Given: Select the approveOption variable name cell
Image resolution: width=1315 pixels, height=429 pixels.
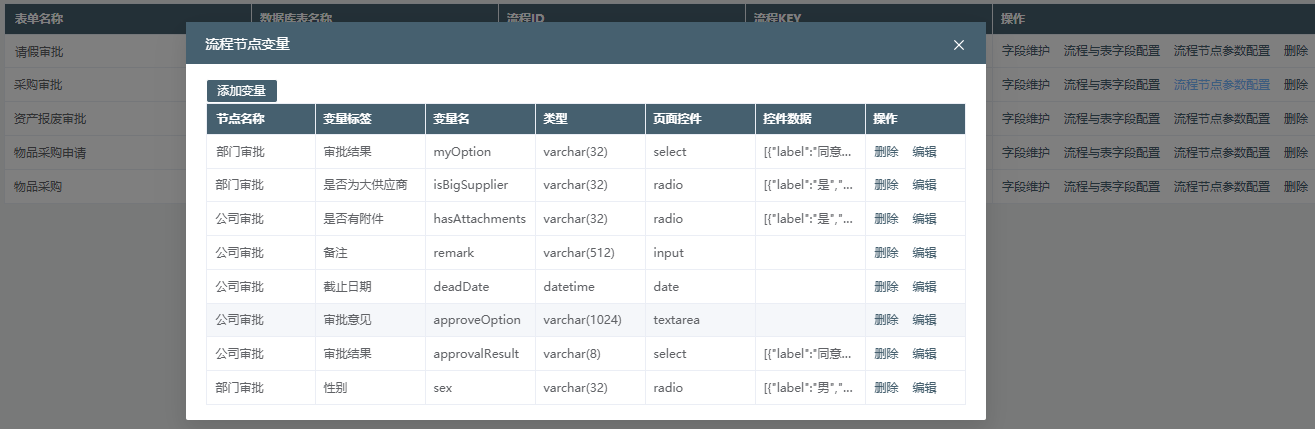Looking at the screenshot, I should (x=477, y=320).
